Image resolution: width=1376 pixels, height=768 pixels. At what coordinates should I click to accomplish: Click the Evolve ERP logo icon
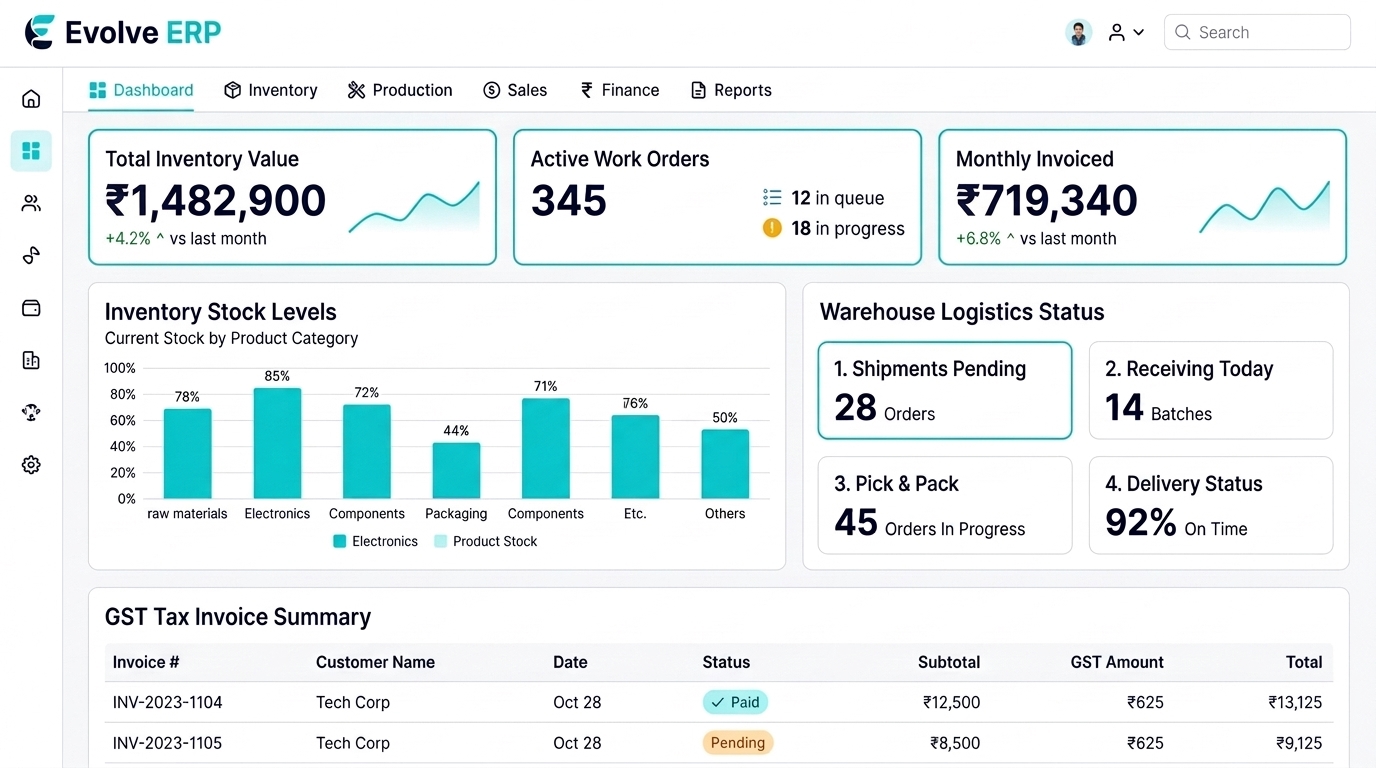(x=40, y=32)
